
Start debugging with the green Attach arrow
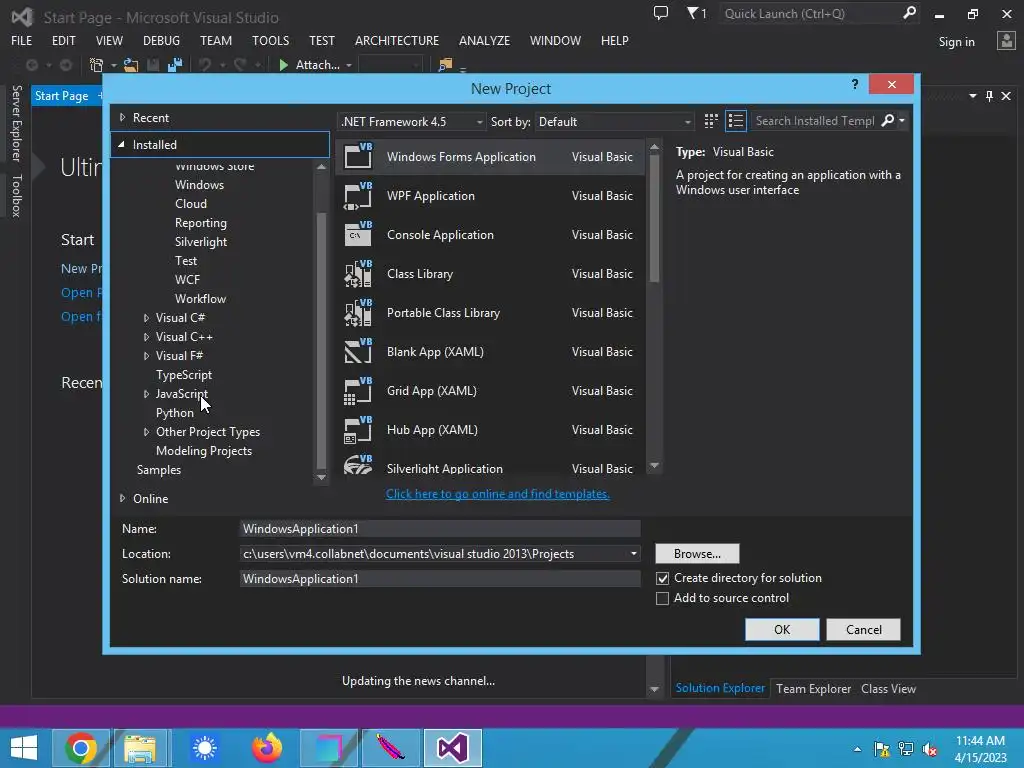(283, 65)
